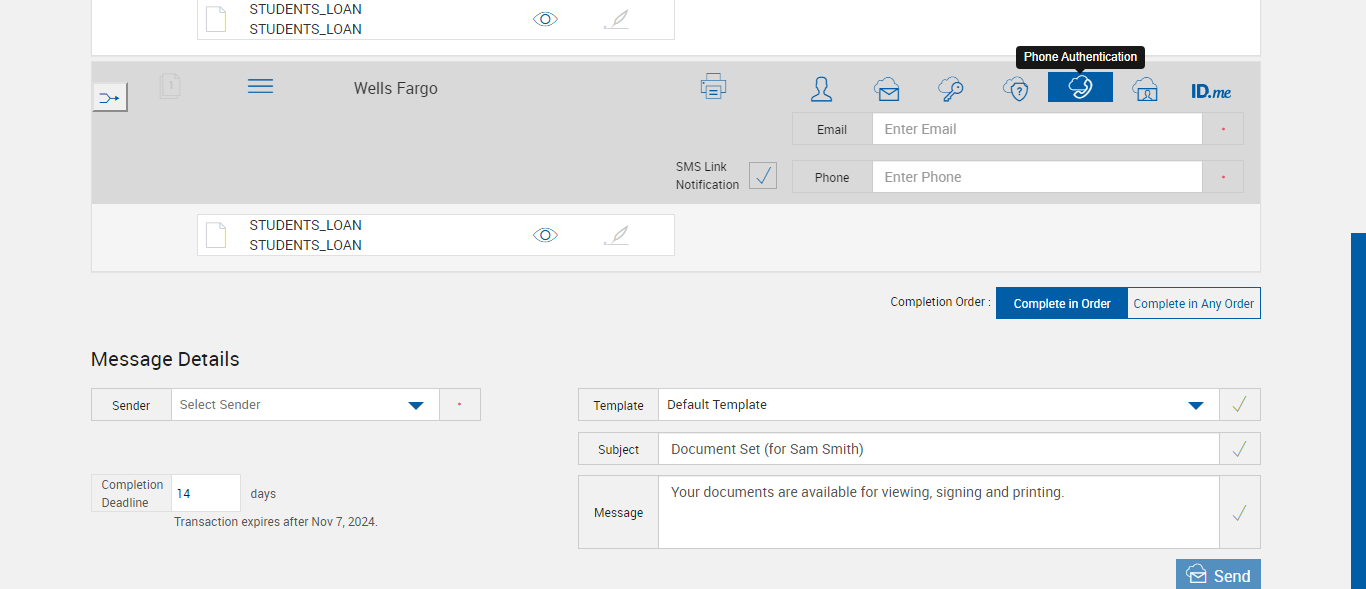Viewport: 1366px width, 589px height.
Task: View lower STUDENTS_LOAN document with eye icon
Action: (x=545, y=235)
